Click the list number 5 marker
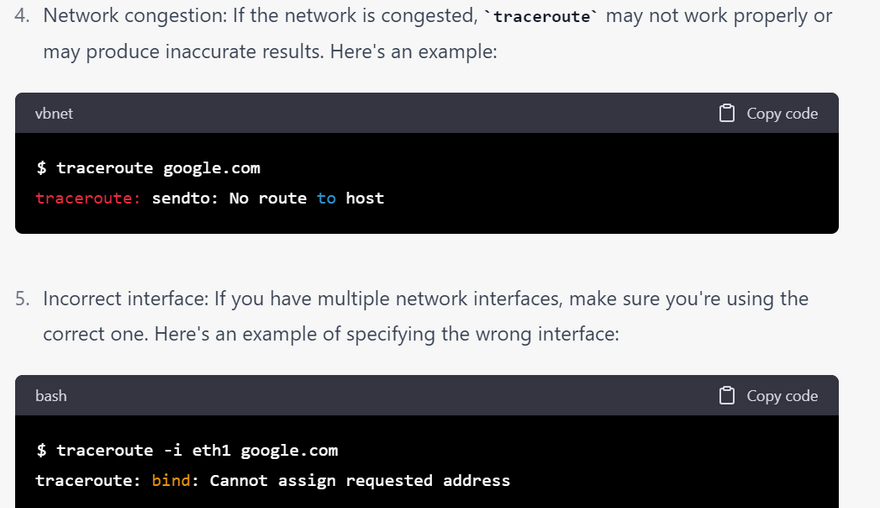The image size is (880, 508). click(24, 298)
